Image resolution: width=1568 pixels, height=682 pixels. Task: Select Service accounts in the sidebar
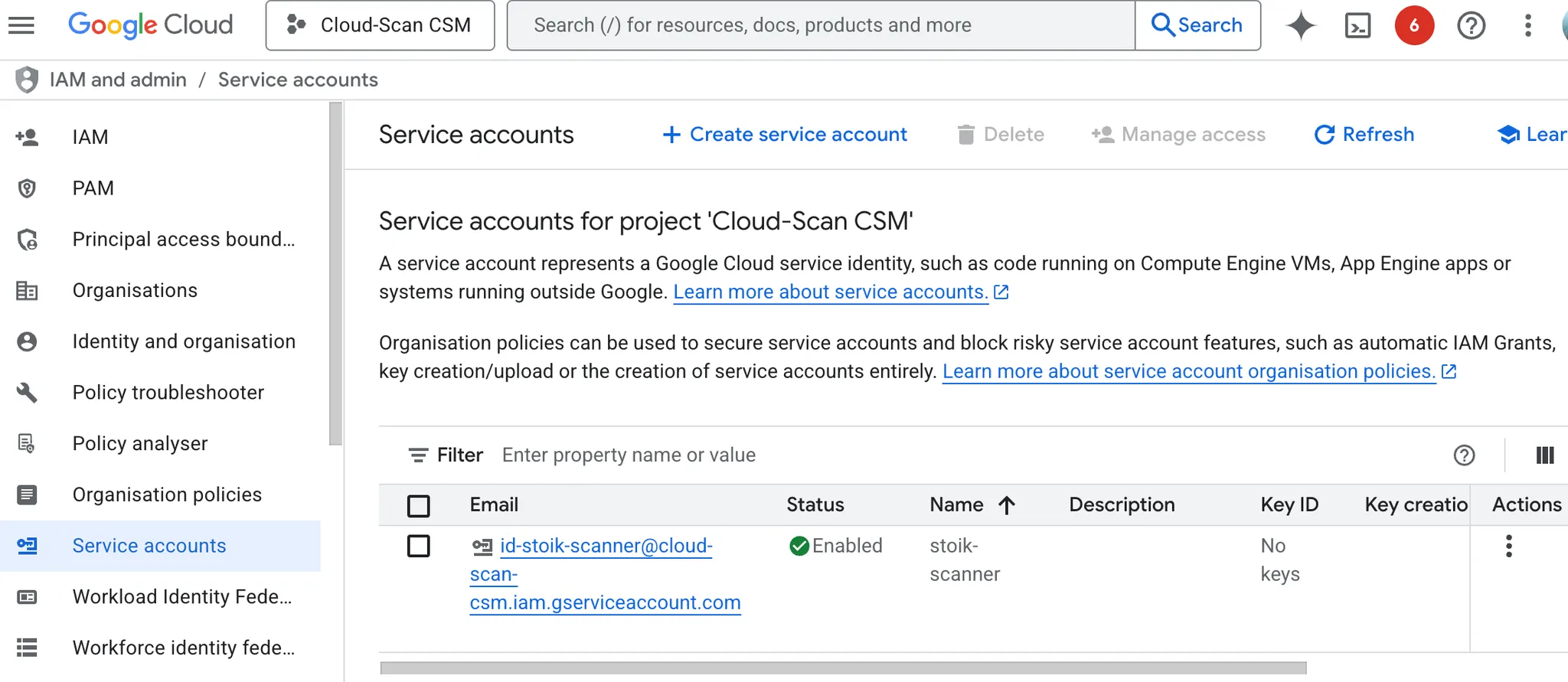click(149, 546)
